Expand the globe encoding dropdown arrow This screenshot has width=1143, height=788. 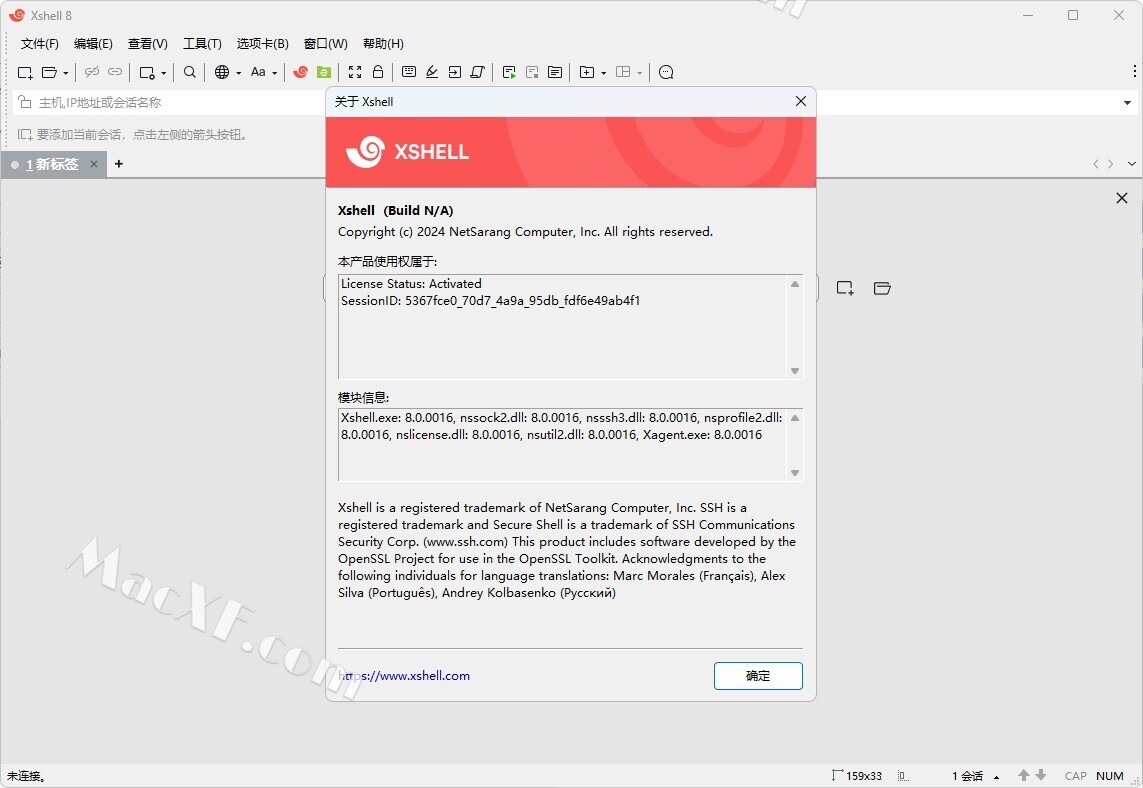238,73
